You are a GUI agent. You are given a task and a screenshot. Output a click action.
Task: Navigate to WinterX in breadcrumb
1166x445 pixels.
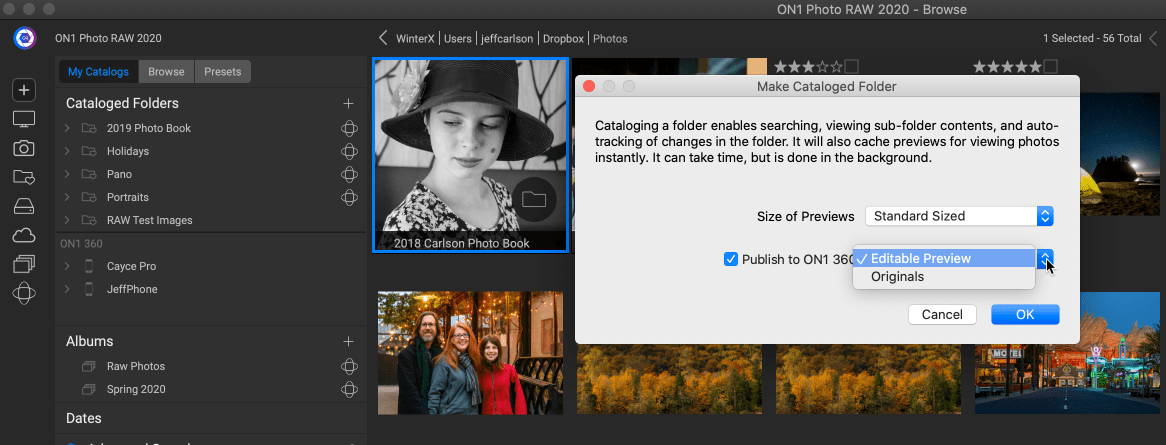click(415, 38)
